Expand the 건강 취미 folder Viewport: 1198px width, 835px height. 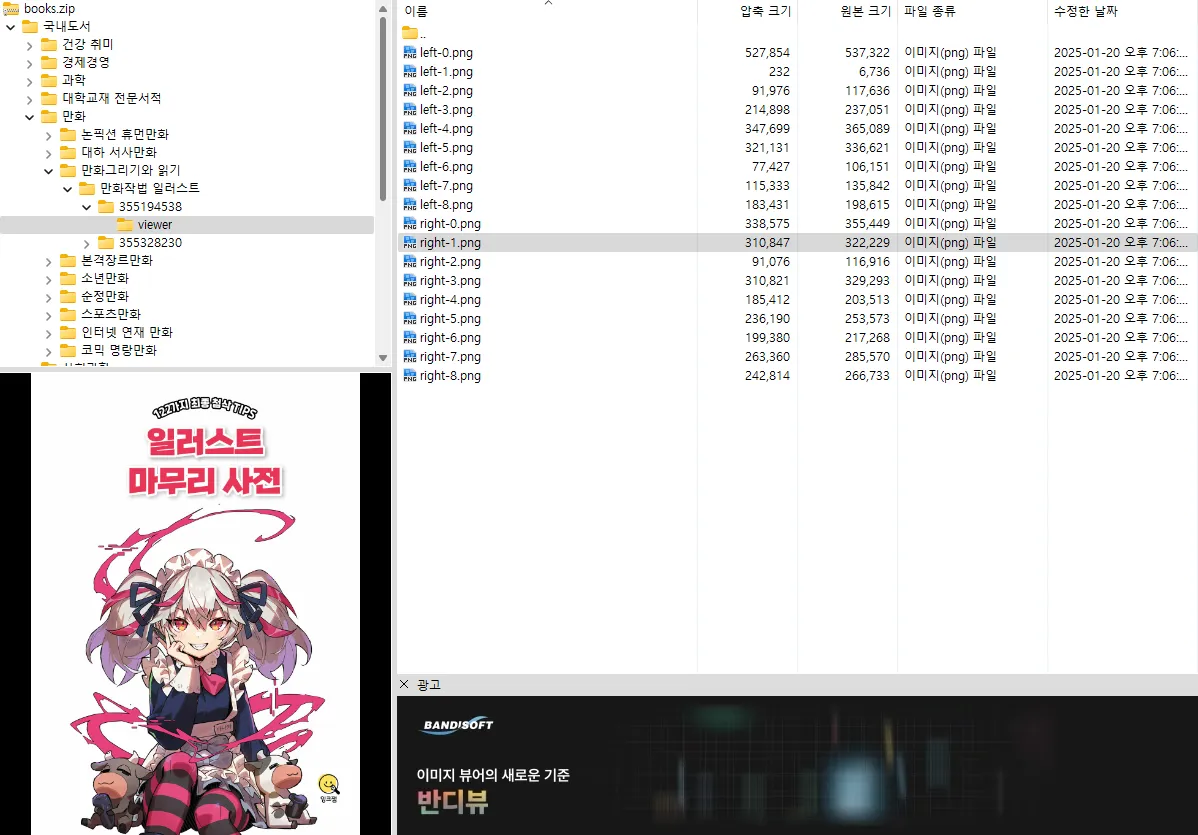pyautogui.click(x=29, y=45)
